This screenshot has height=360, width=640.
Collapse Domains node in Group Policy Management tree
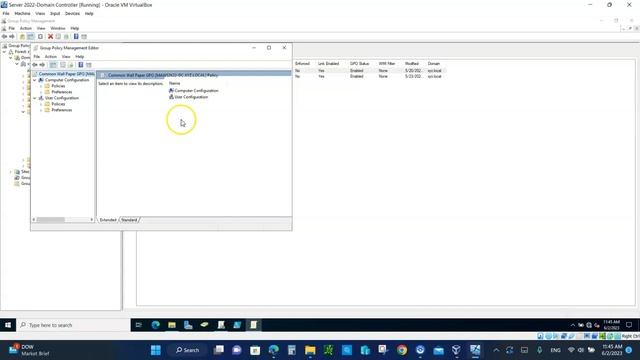11,58
